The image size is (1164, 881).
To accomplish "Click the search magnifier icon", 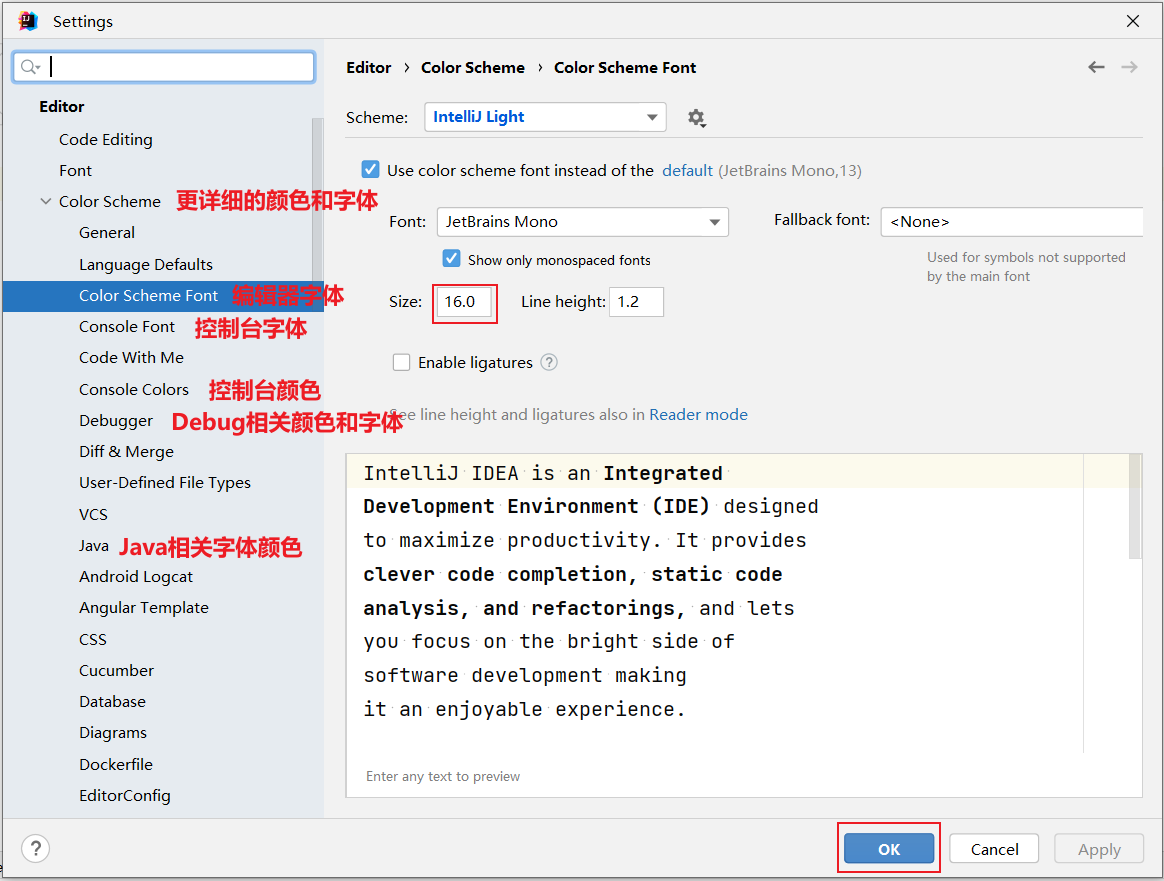I will [x=30, y=67].
